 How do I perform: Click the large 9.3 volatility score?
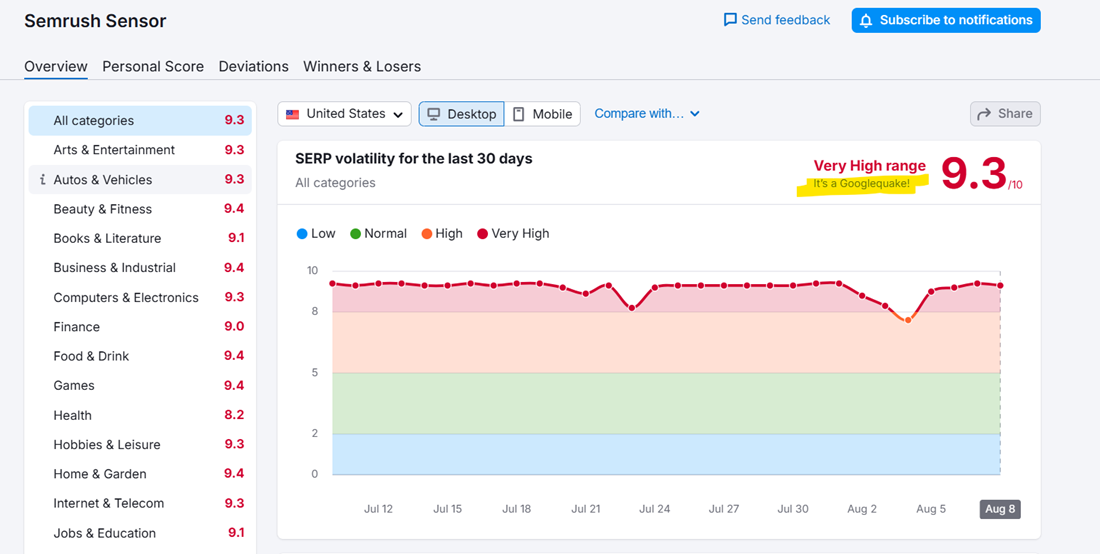pos(974,173)
